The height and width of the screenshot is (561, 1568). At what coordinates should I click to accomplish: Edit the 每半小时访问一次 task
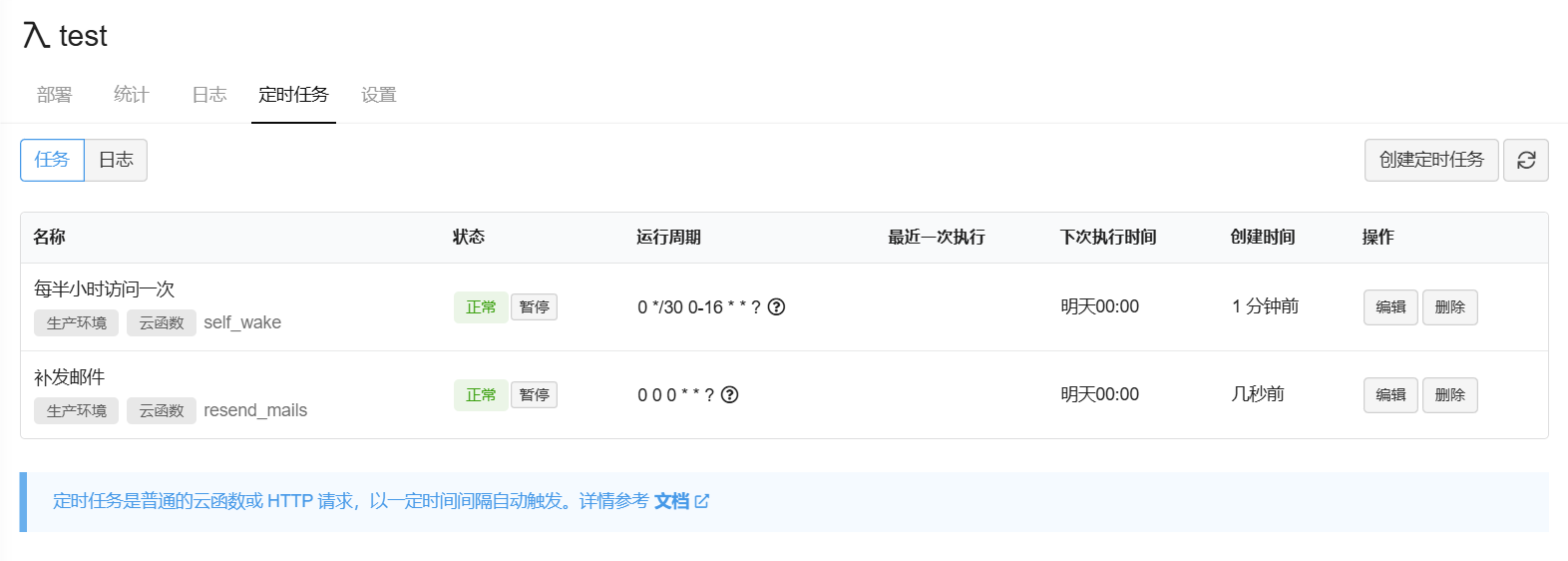[1390, 306]
